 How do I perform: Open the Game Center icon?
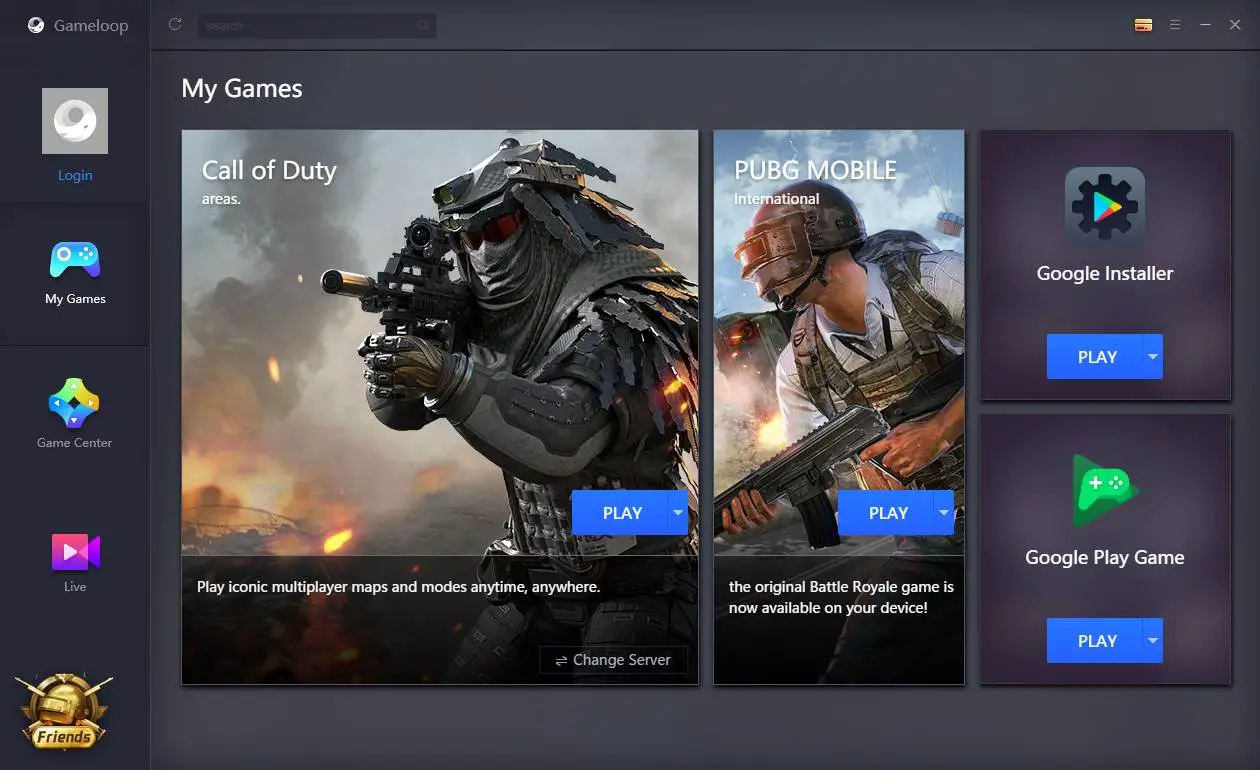(x=74, y=403)
